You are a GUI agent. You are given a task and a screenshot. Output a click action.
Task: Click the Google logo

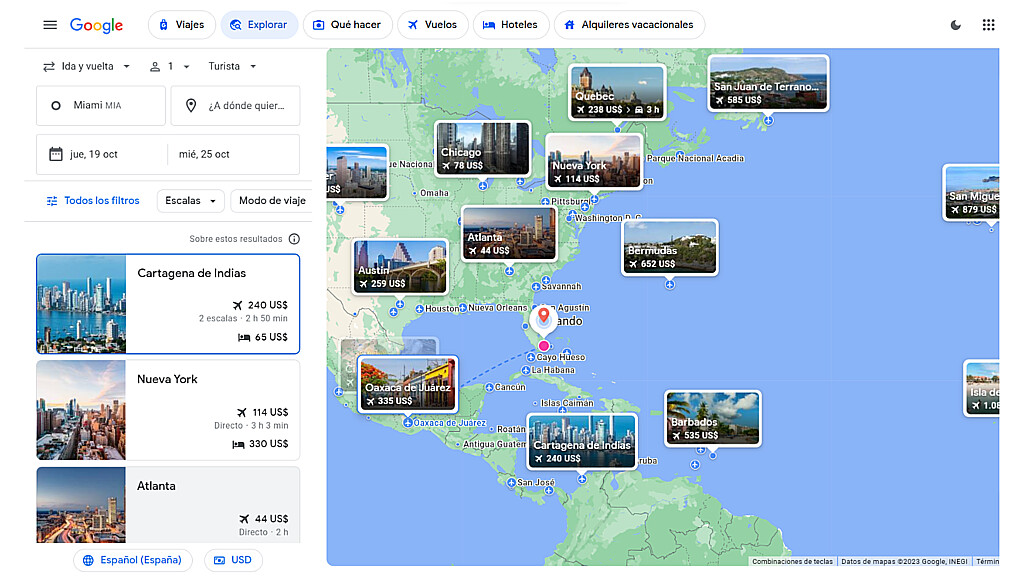[96, 25]
